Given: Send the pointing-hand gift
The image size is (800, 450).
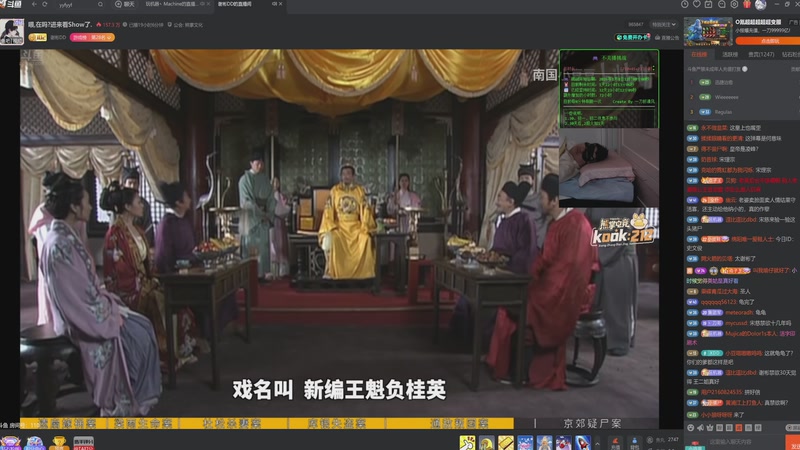Looking at the screenshot, I should point(467,442).
